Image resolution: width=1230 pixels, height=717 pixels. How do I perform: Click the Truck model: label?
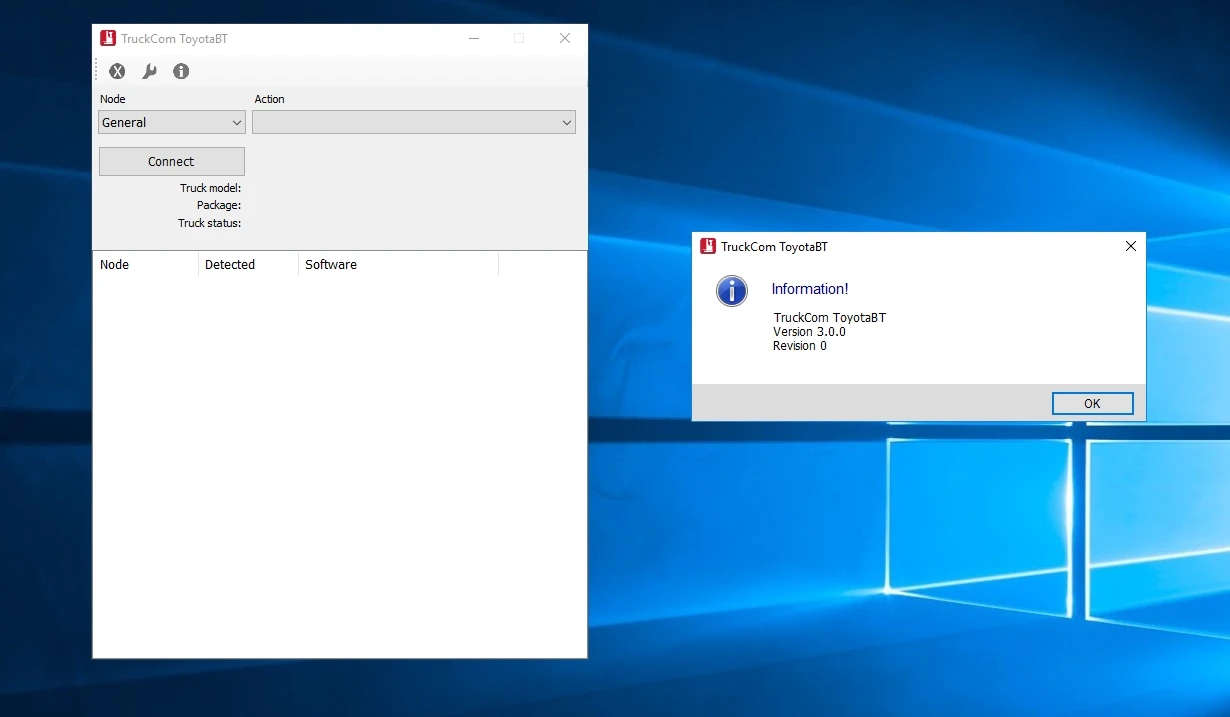[x=210, y=188]
